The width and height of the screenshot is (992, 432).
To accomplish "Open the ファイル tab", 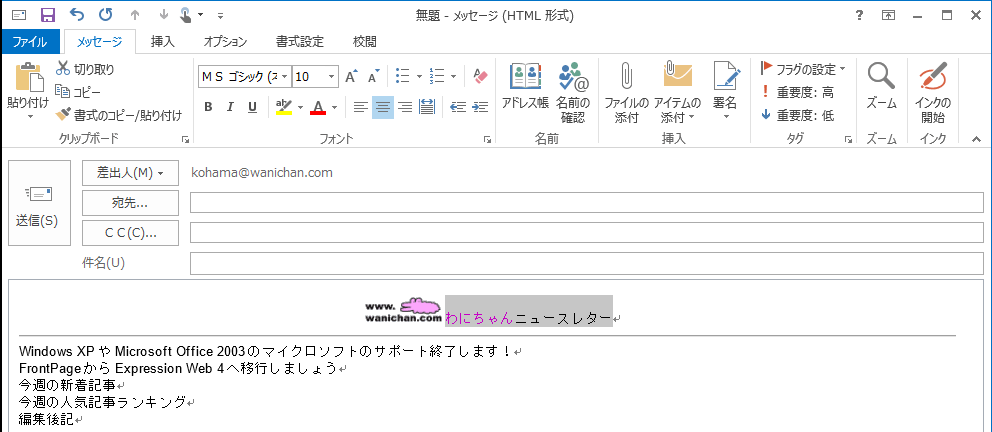I will [30, 42].
